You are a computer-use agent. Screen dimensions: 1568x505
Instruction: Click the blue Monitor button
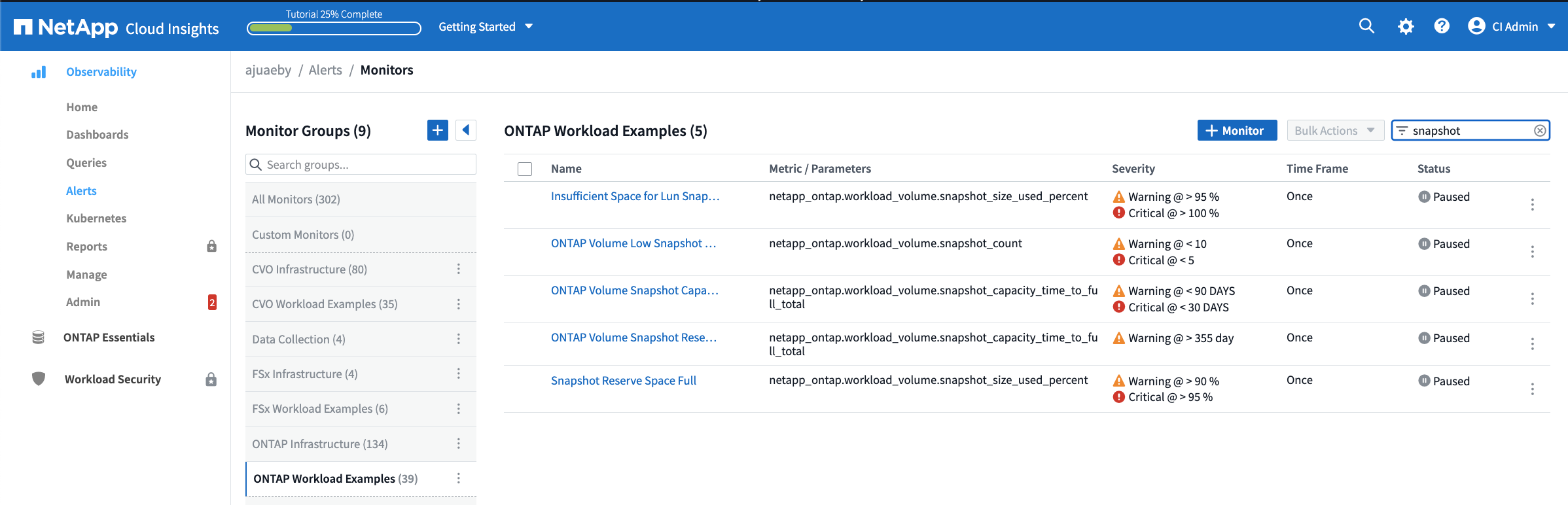coord(1236,131)
